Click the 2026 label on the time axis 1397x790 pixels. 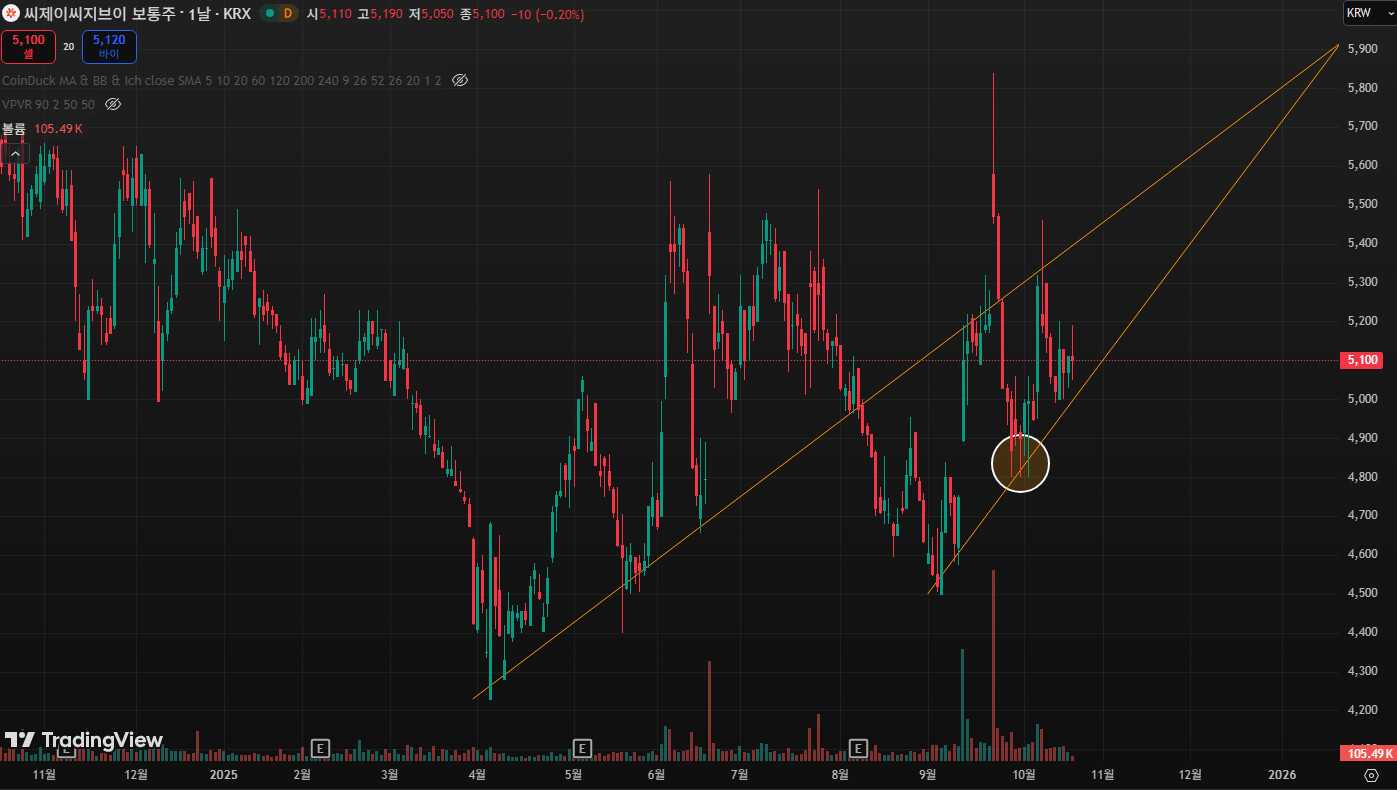tap(1281, 774)
